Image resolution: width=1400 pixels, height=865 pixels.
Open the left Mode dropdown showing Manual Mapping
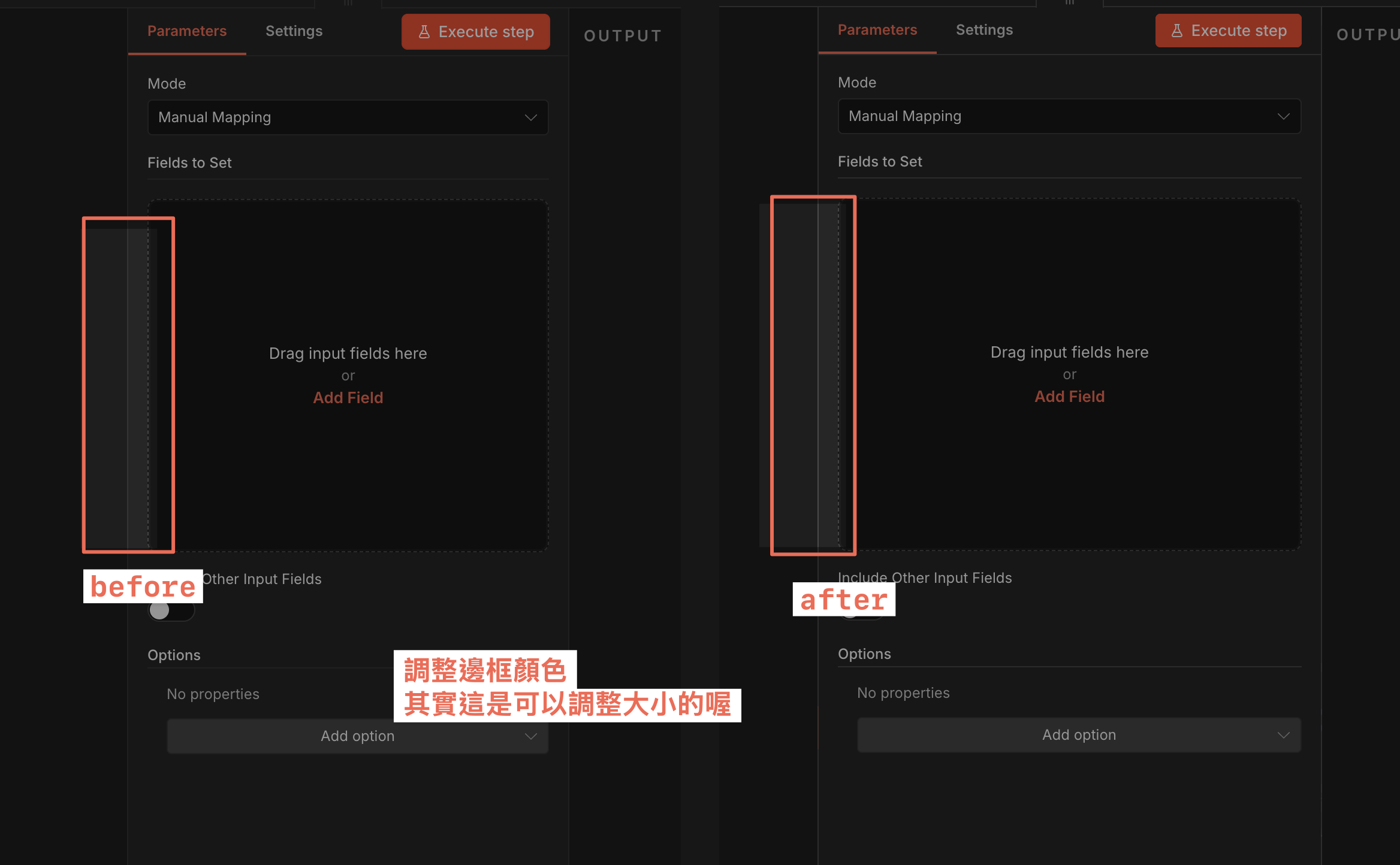click(348, 117)
